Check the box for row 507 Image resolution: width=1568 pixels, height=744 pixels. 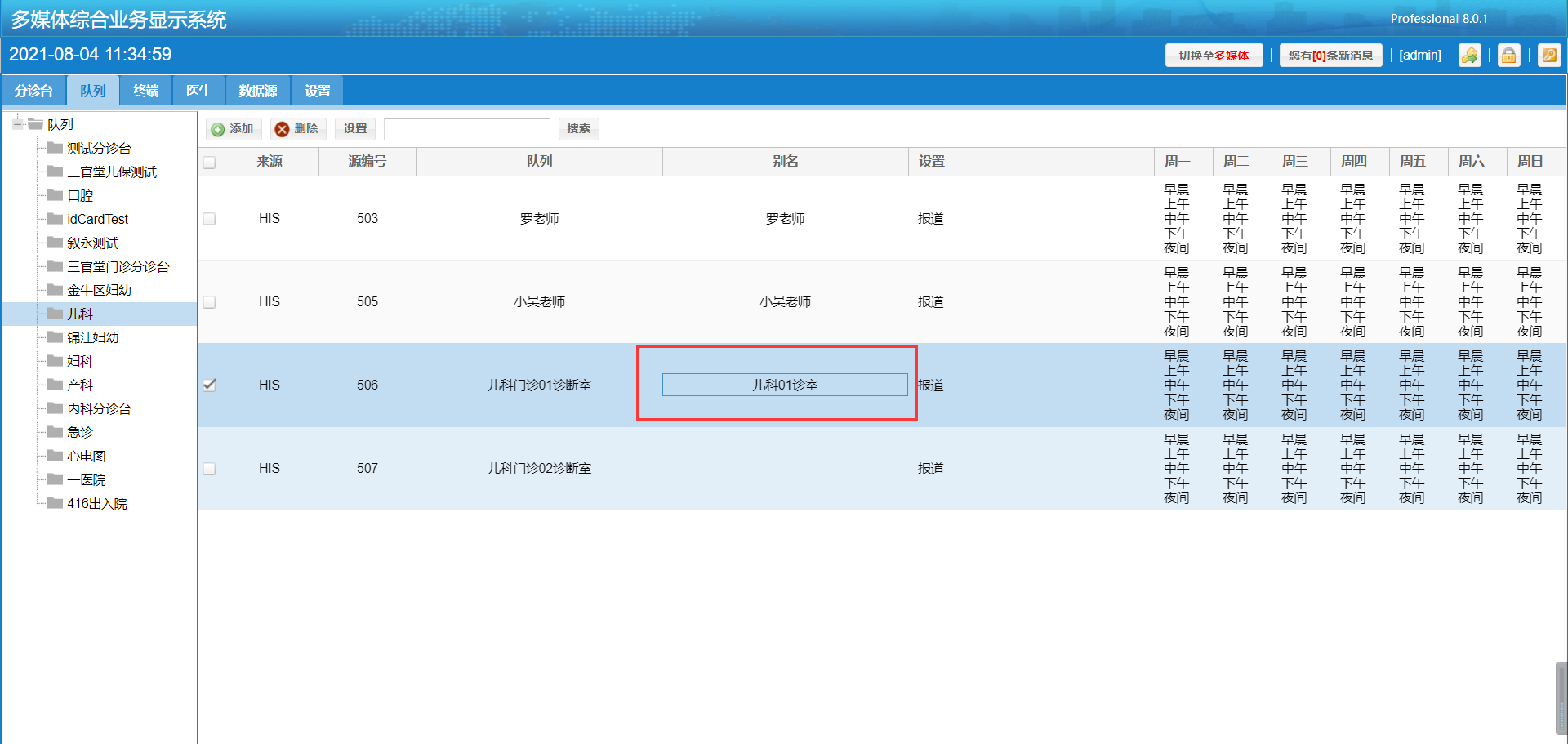pos(209,469)
